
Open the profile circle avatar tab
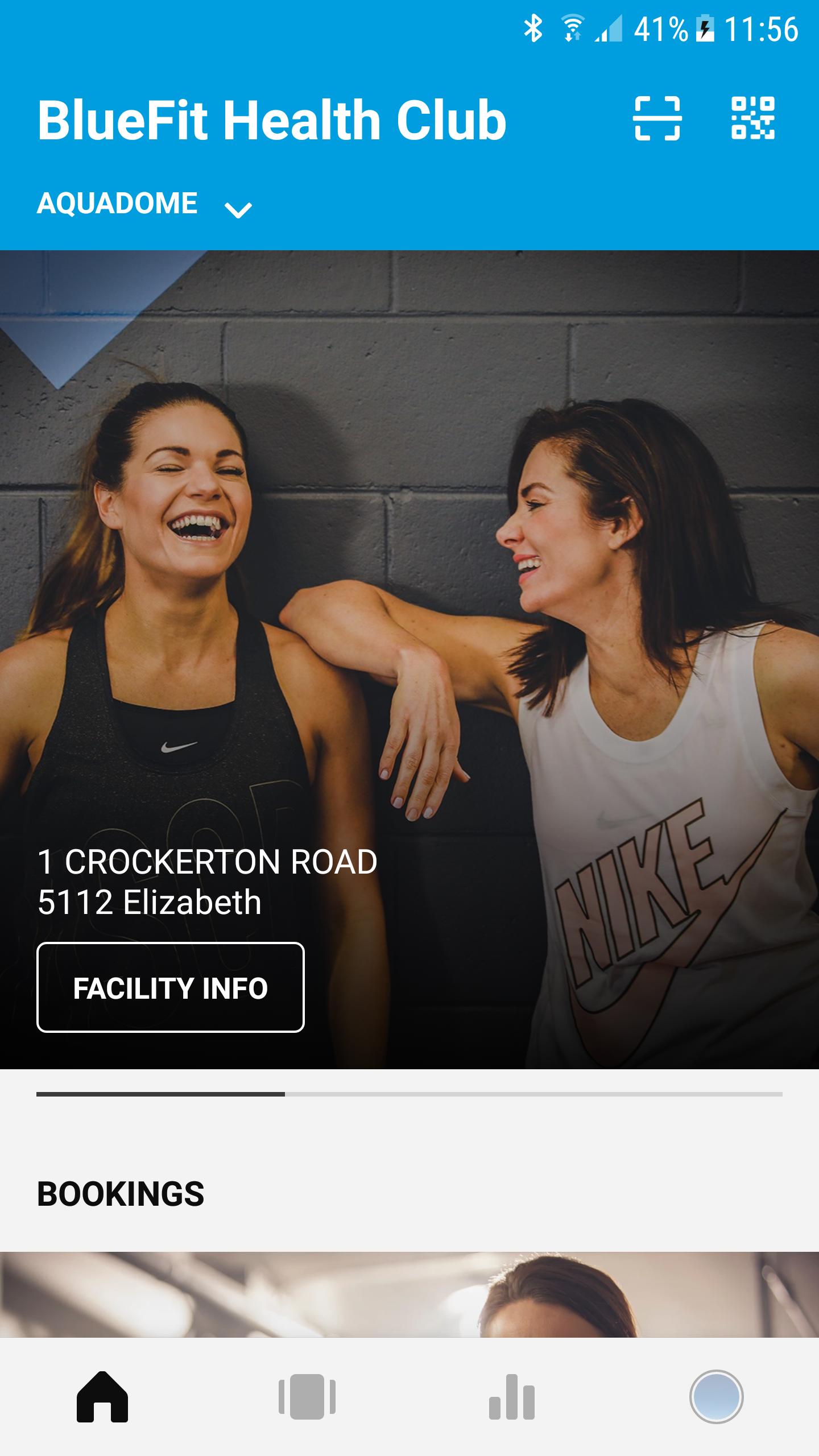click(x=717, y=1397)
